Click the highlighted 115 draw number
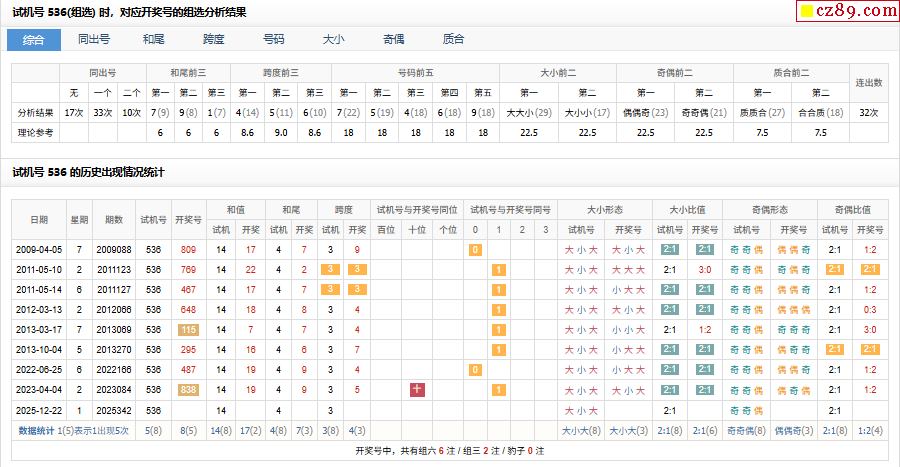The height and width of the screenshot is (467, 900). (188, 329)
